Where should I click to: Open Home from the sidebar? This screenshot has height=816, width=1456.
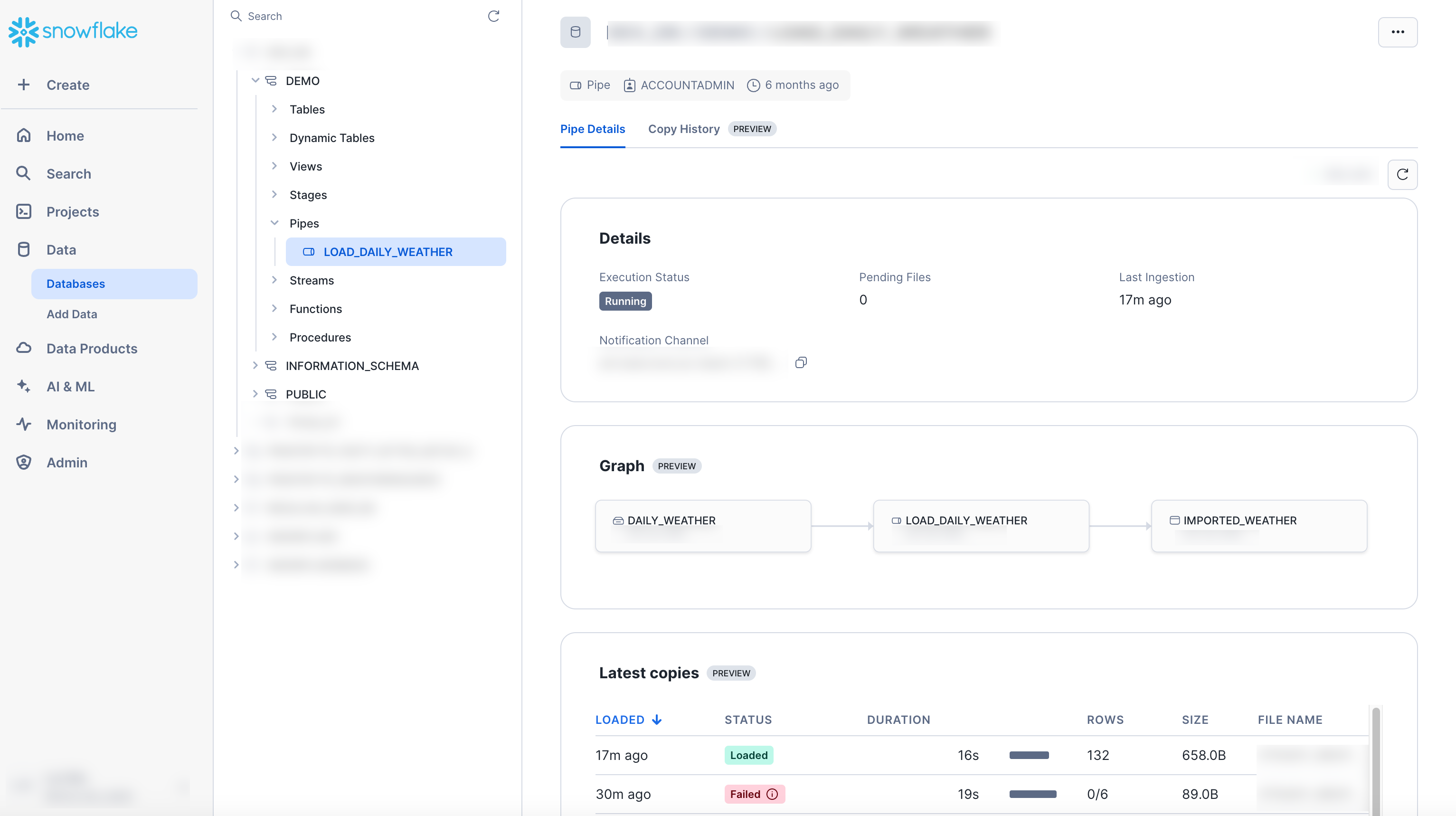coord(65,136)
